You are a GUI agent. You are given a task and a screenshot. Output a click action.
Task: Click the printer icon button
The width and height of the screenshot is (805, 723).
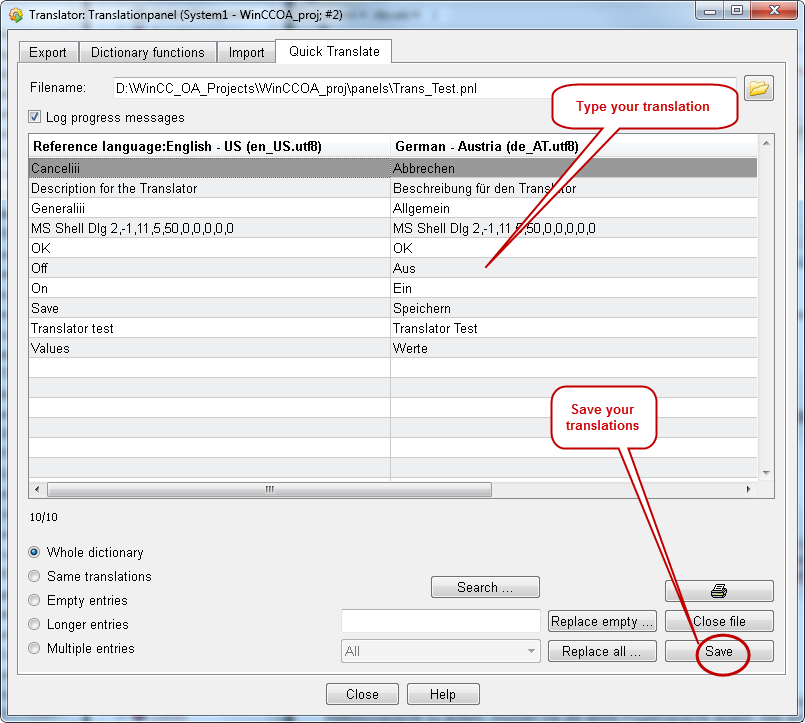click(x=719, y=591)
